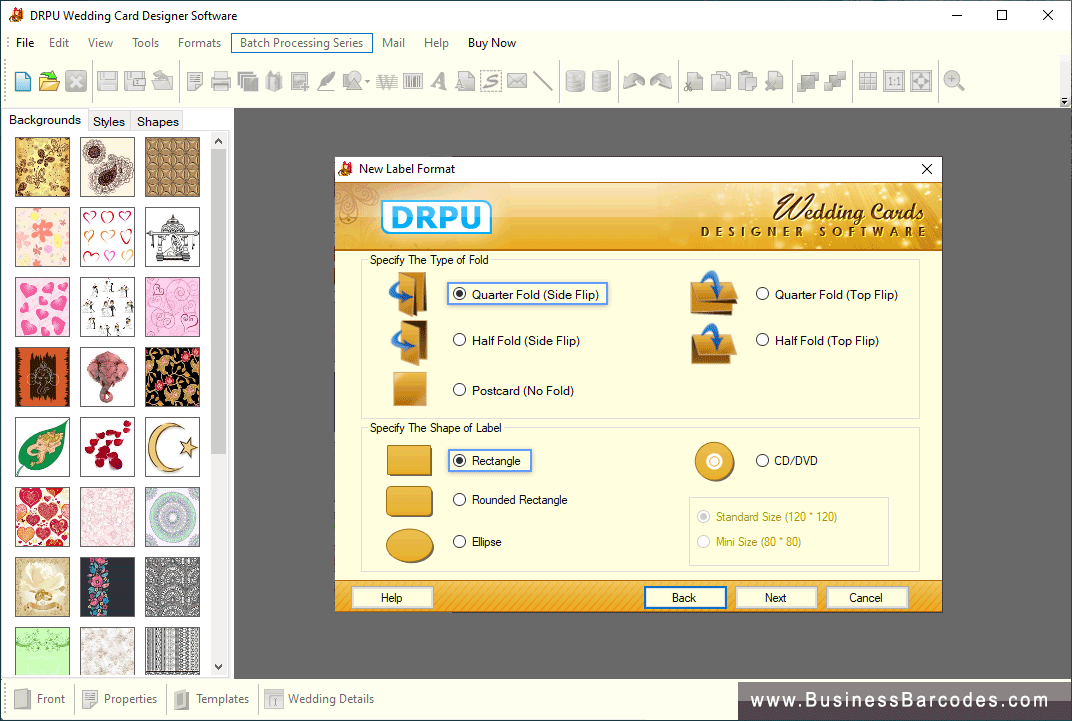The width and height of the screenshot is (1072, 721).
Task: Click the Back button in the dialog
Action: [x=684, y=598]
